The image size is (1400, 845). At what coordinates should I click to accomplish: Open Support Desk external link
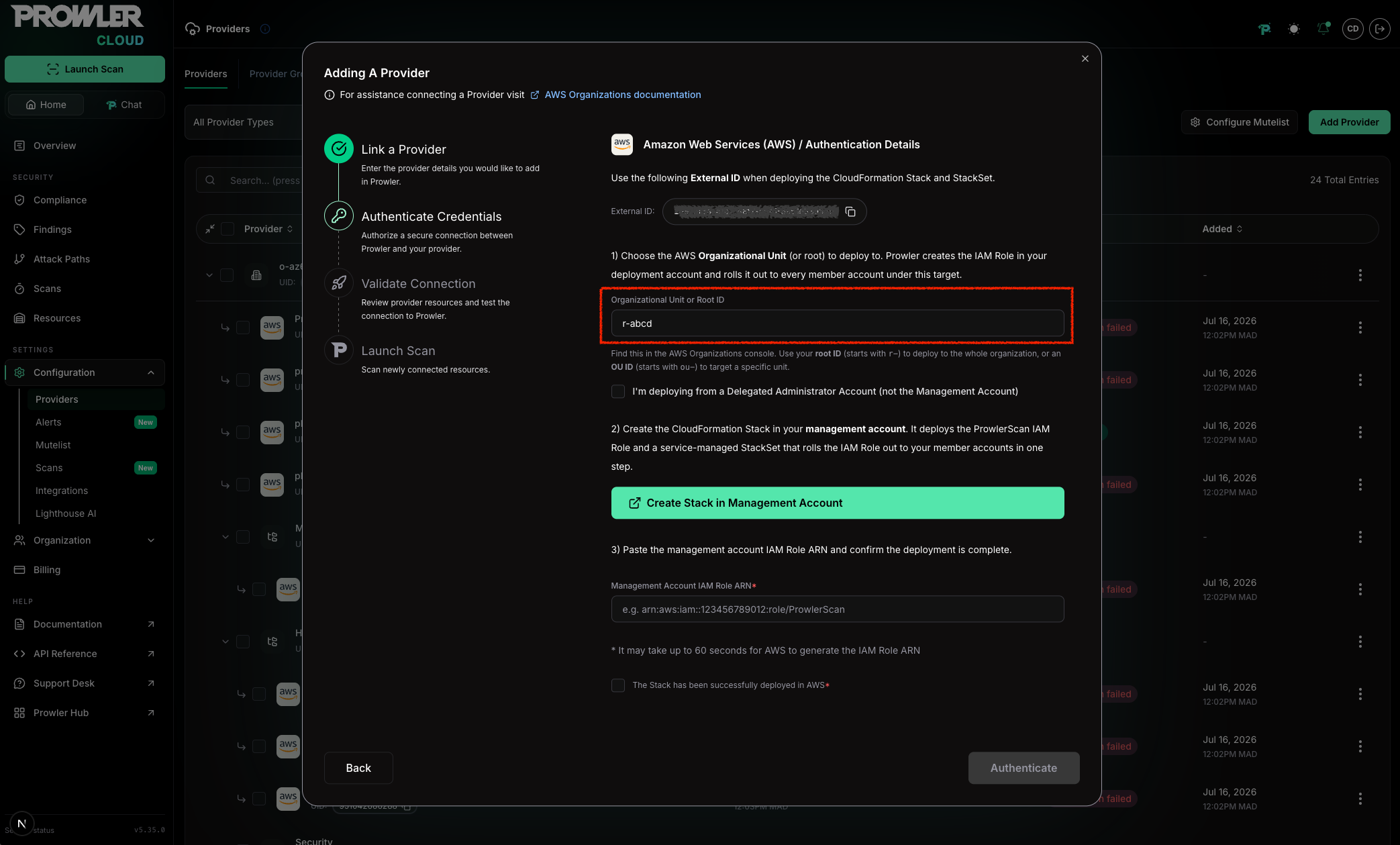coord(85,683)
